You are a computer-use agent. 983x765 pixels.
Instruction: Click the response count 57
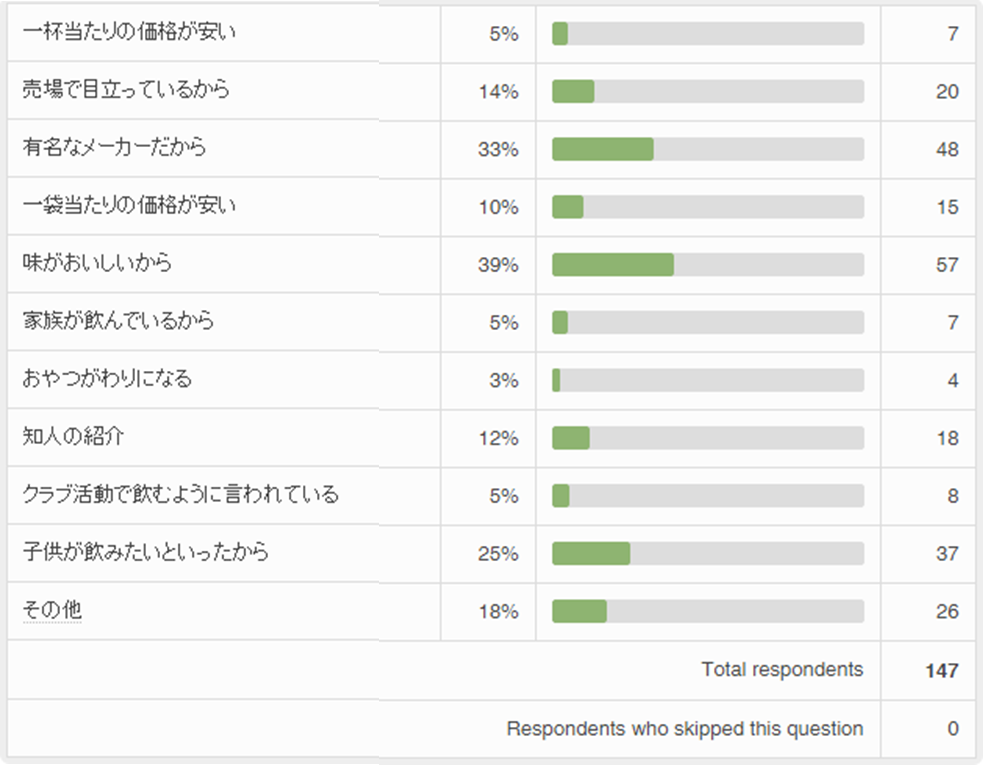[x=947, y=265]
